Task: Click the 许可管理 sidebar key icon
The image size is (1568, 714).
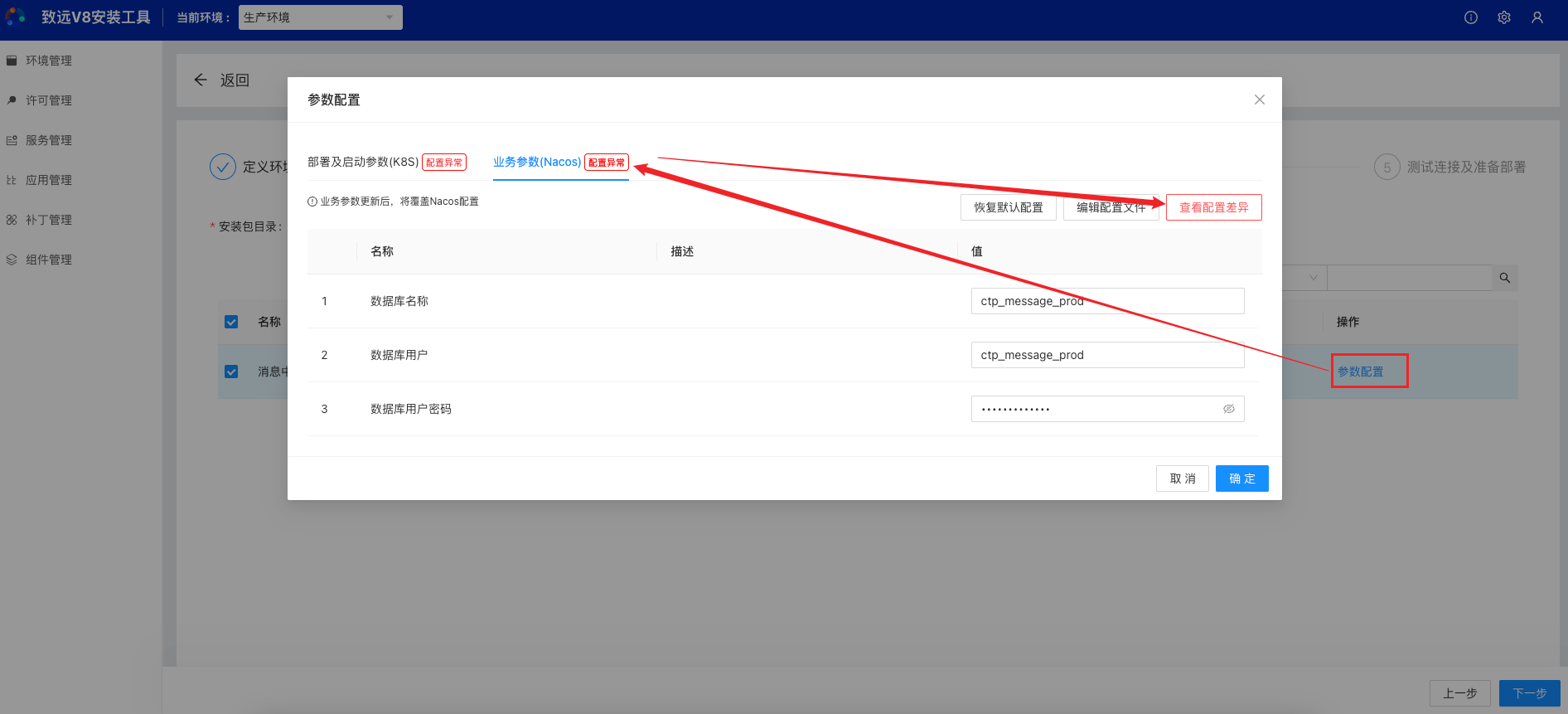Action: (x=12, y=100)
